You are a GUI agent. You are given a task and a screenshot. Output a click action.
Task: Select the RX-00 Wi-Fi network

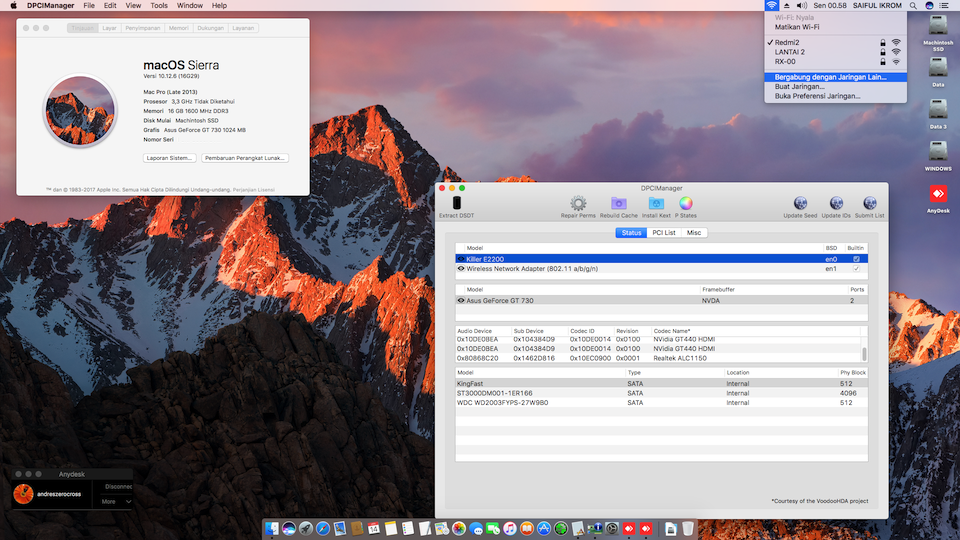(835, 62)
